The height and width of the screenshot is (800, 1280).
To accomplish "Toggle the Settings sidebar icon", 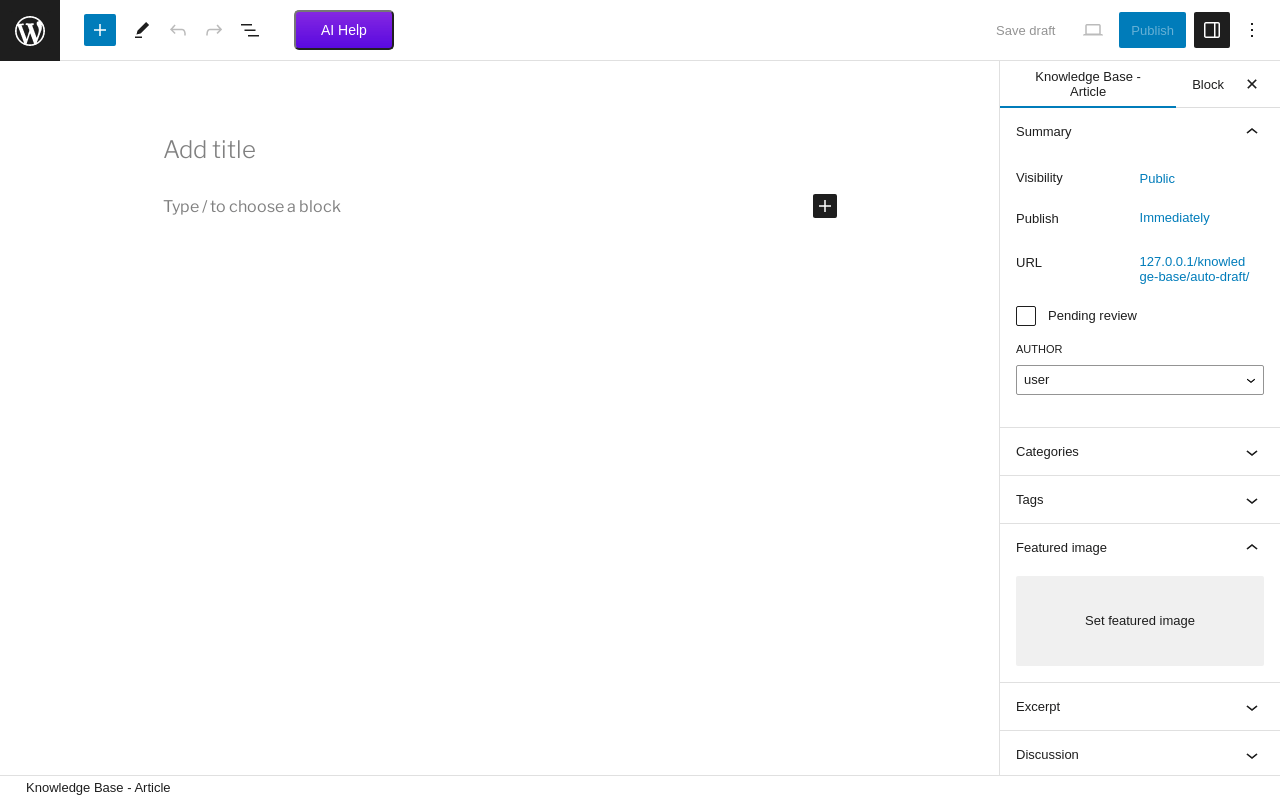I will coord(1212,30).
